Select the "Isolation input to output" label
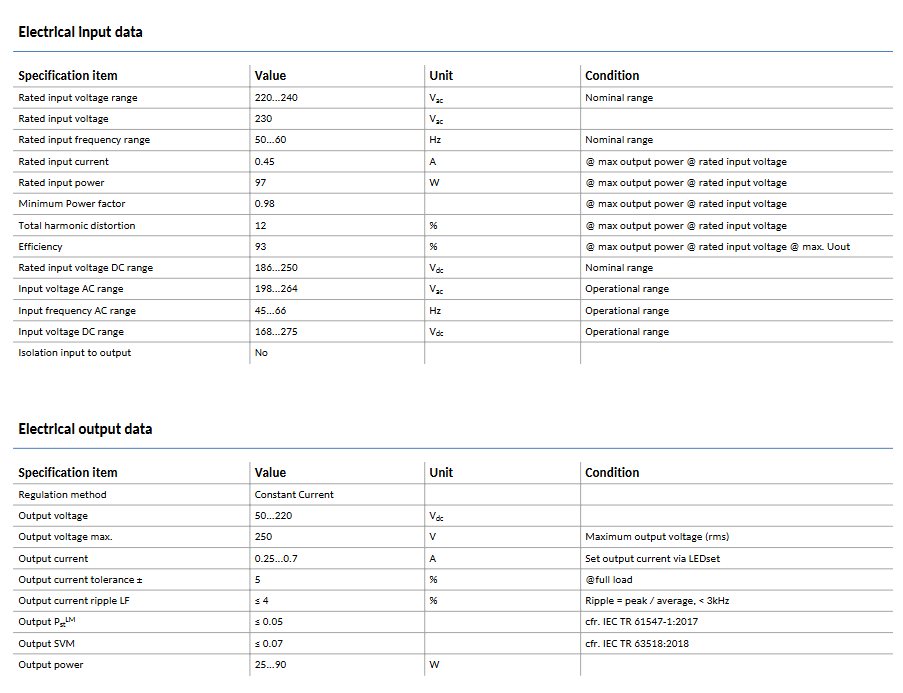 [x=75, y=353]
